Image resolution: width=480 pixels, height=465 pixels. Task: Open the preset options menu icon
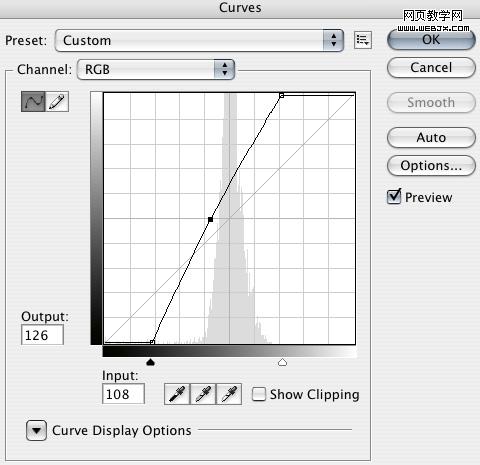(363, 40)
